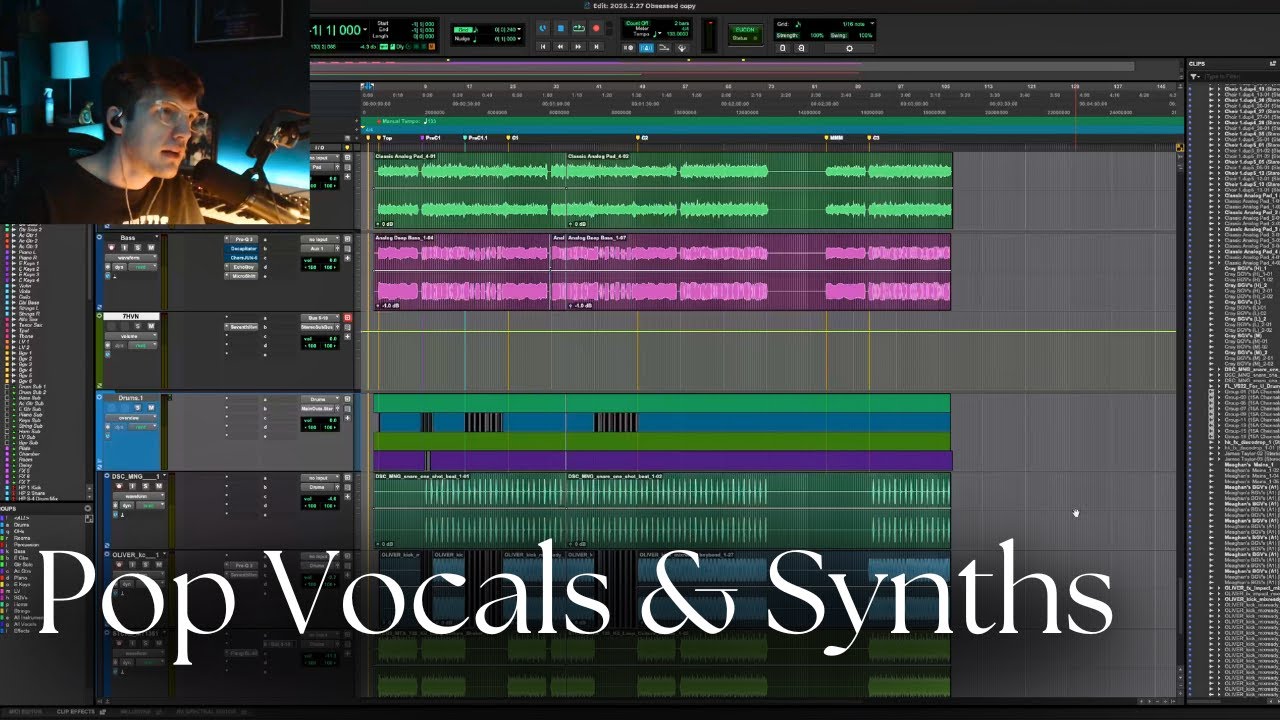Open the Pro-Q 3 insert on Bass

coord(243,239)
